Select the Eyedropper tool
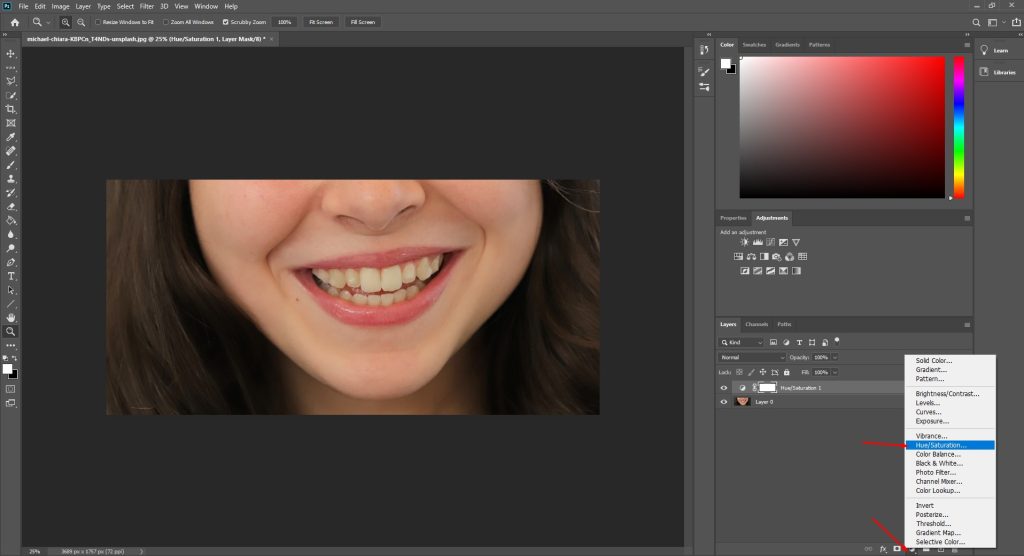 click(x=11, y=136)
